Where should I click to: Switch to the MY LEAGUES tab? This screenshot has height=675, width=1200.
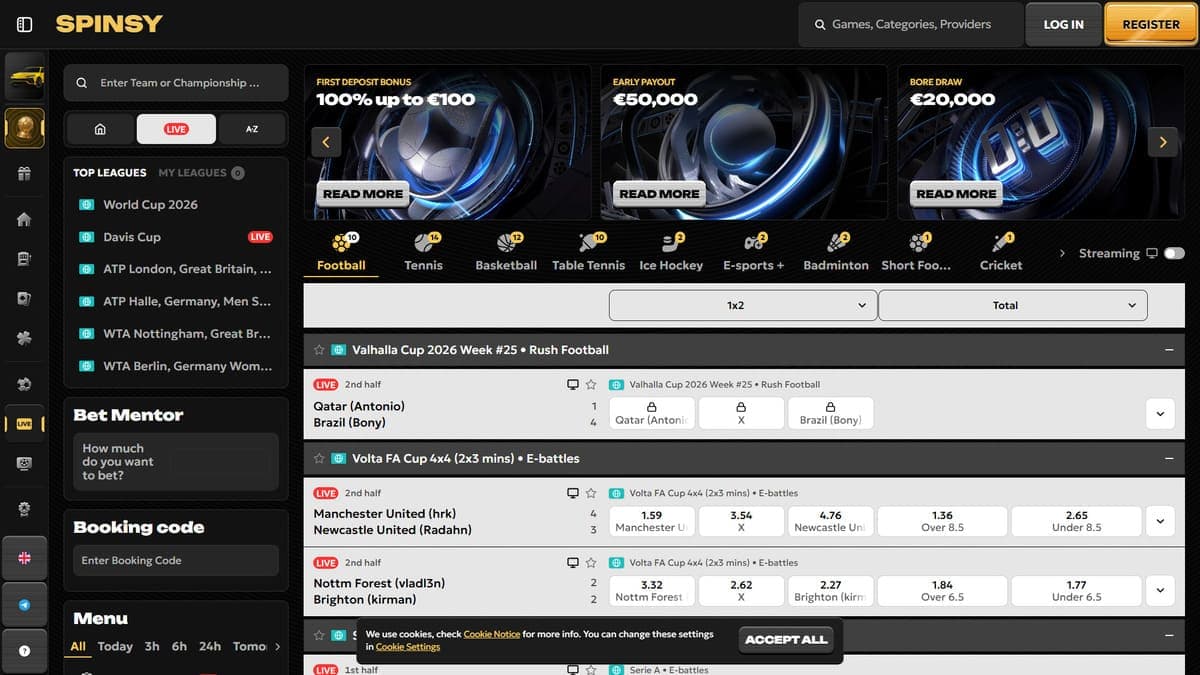point(201,172)
